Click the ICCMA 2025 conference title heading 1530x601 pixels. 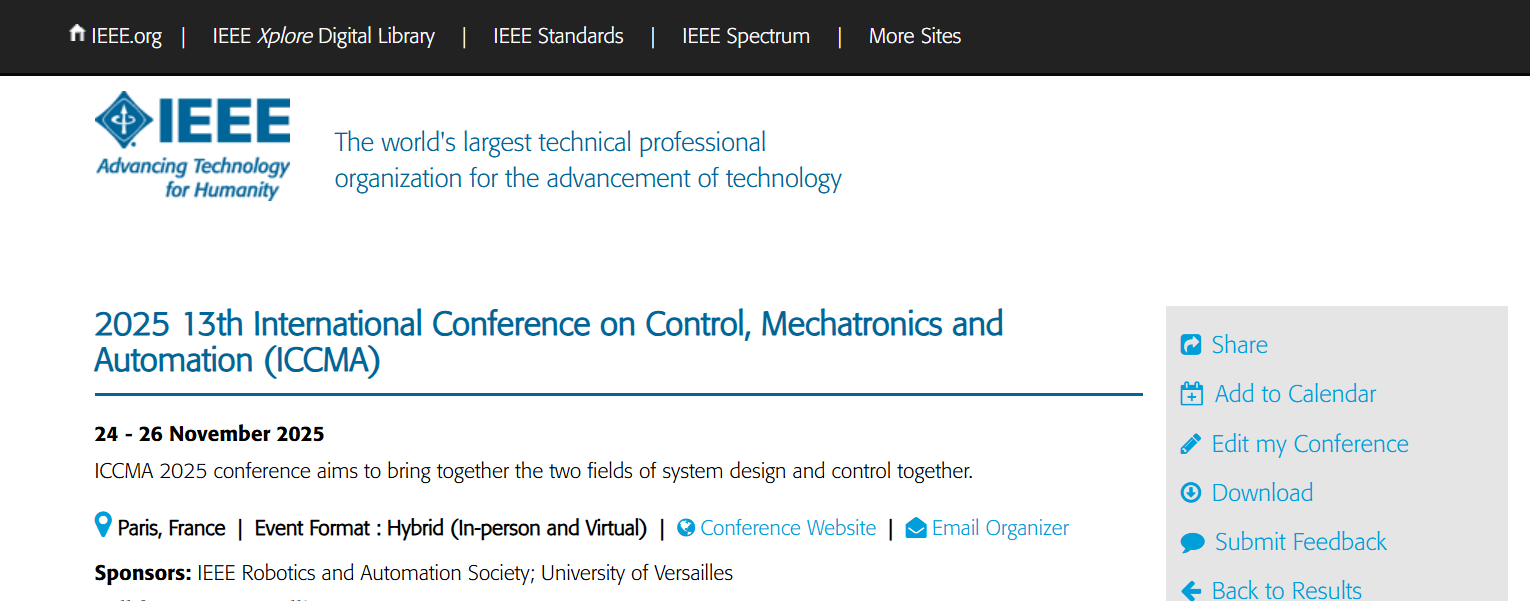tap(549, 342)
